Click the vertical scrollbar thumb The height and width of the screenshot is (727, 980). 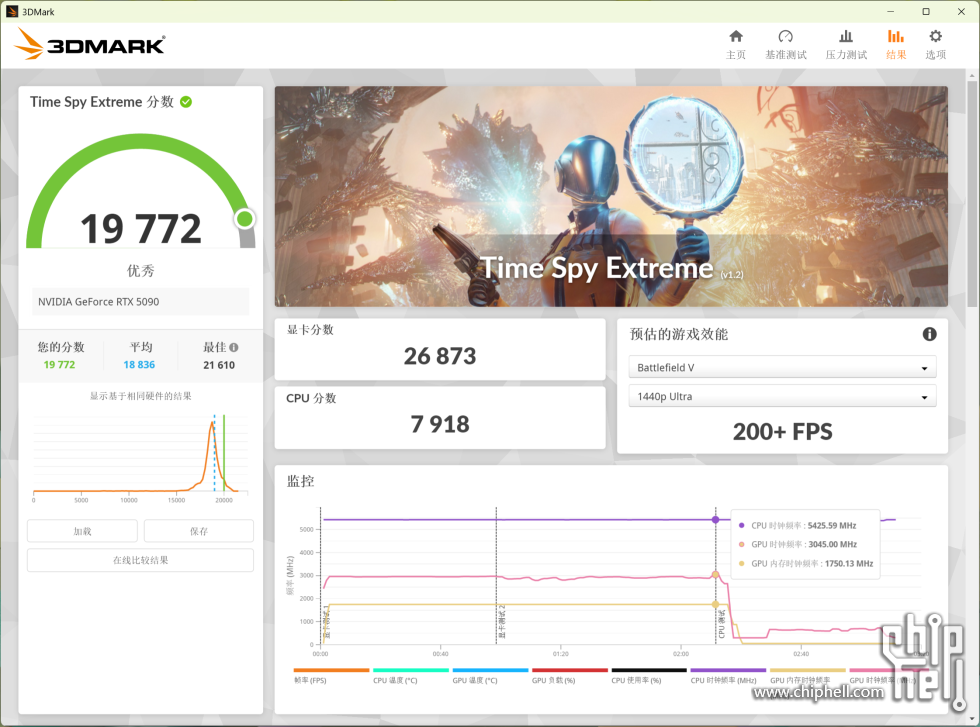pos(972,194)
